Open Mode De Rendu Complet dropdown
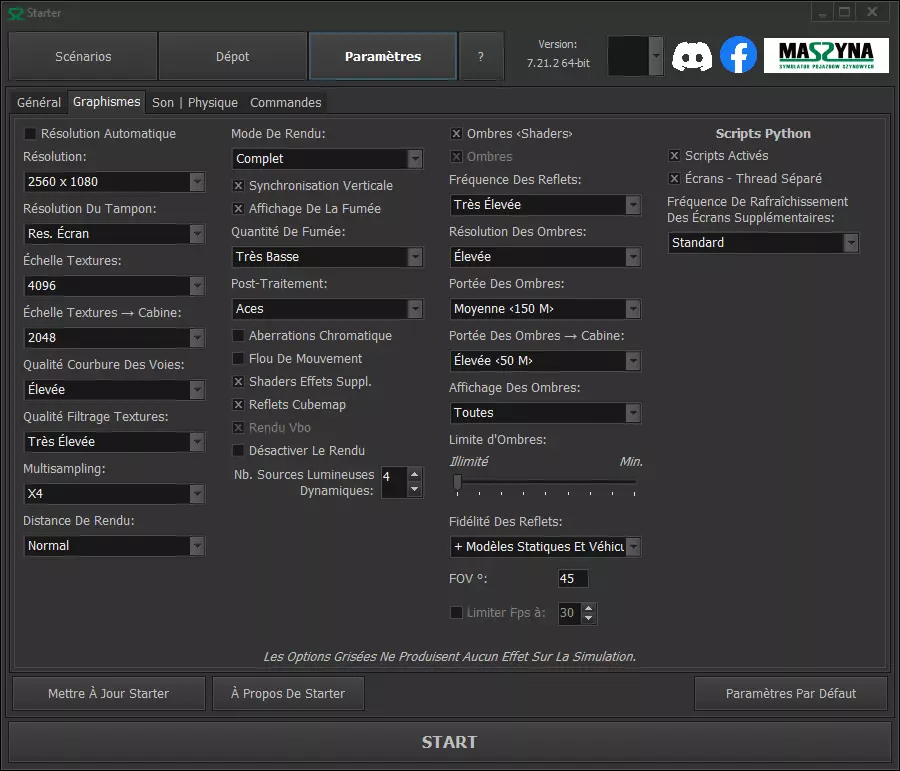Screen dimensions: 900x771 [x=327, y=159]
